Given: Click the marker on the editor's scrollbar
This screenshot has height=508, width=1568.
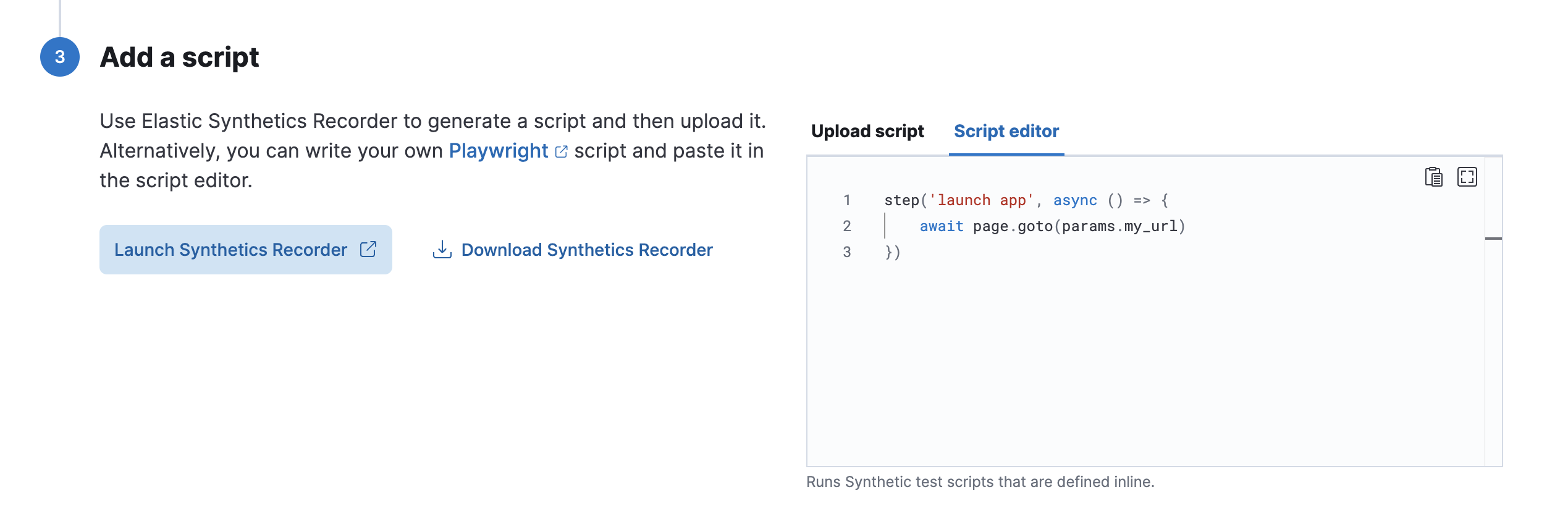Looking at the screenshot, I should (1493, 239).
